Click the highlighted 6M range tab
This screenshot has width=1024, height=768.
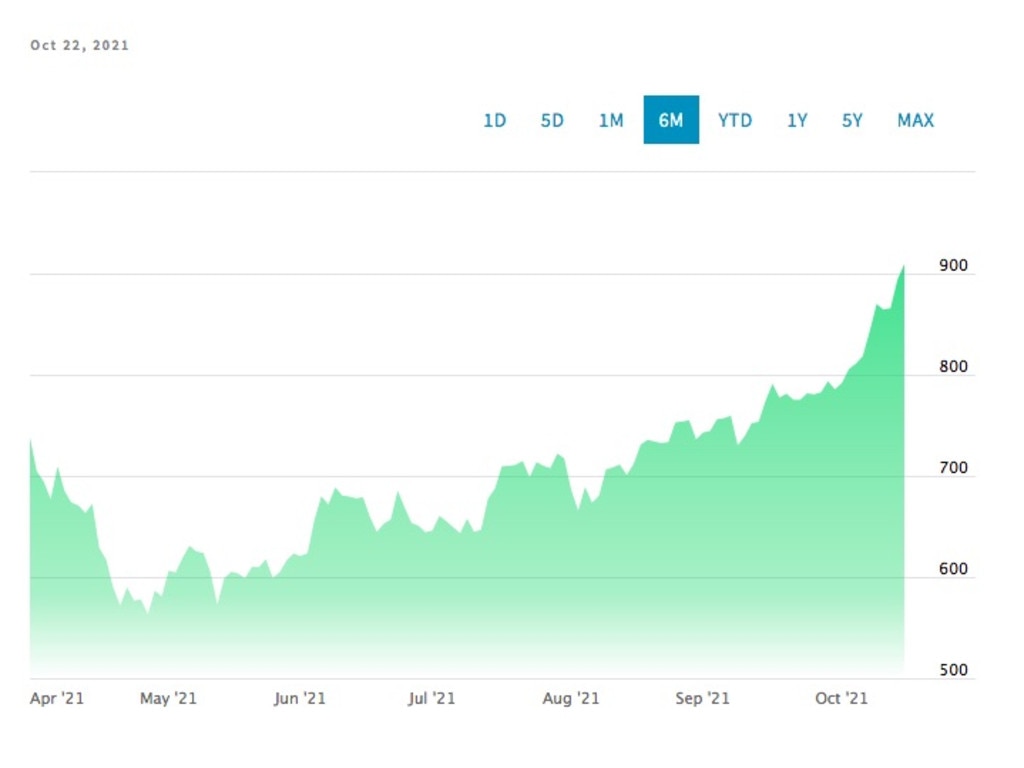(671, 120)
